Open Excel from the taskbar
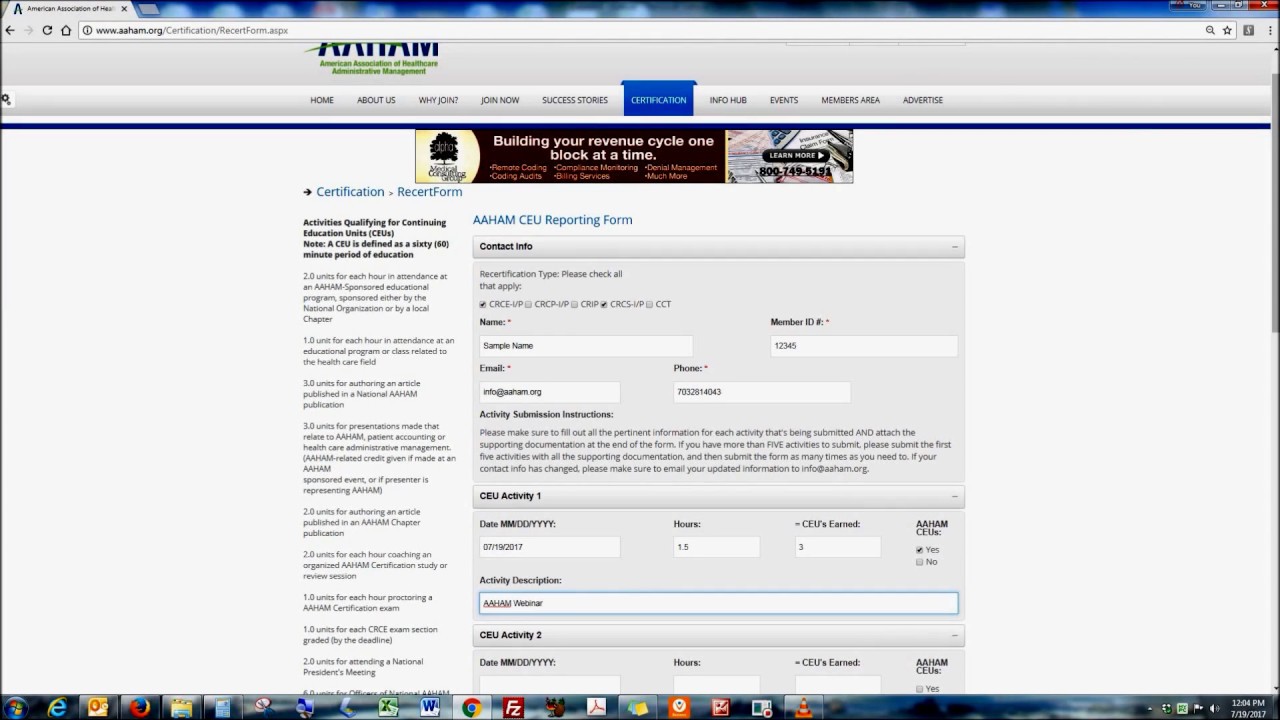The width and height of the screenshot is (1280, 720). [x=388, y=708]
